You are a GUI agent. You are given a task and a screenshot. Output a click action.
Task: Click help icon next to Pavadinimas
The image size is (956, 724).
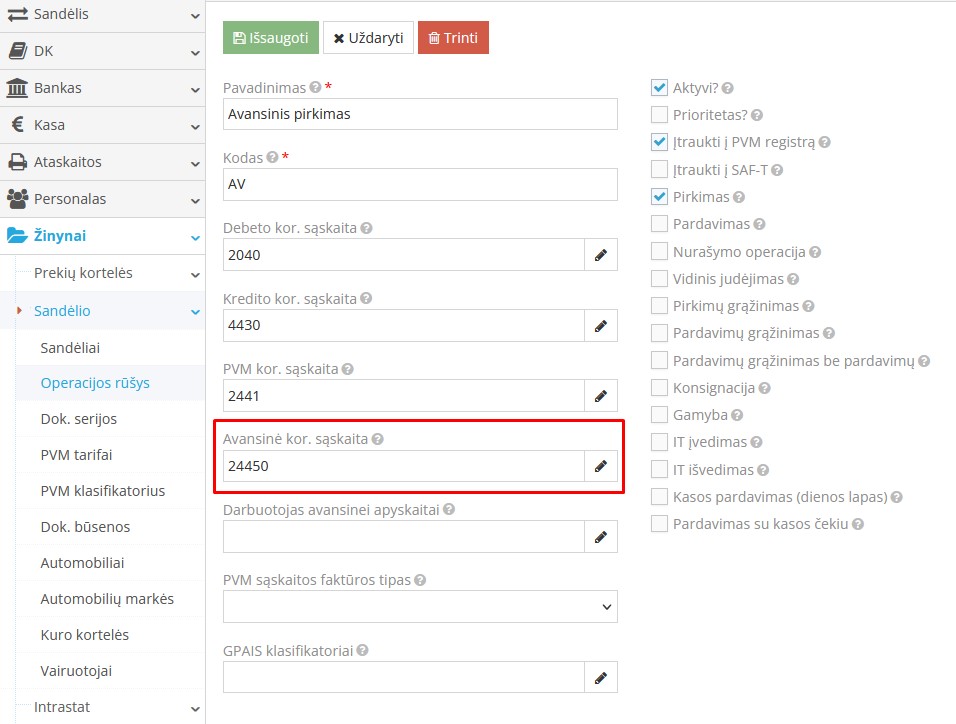pos(315,87)
